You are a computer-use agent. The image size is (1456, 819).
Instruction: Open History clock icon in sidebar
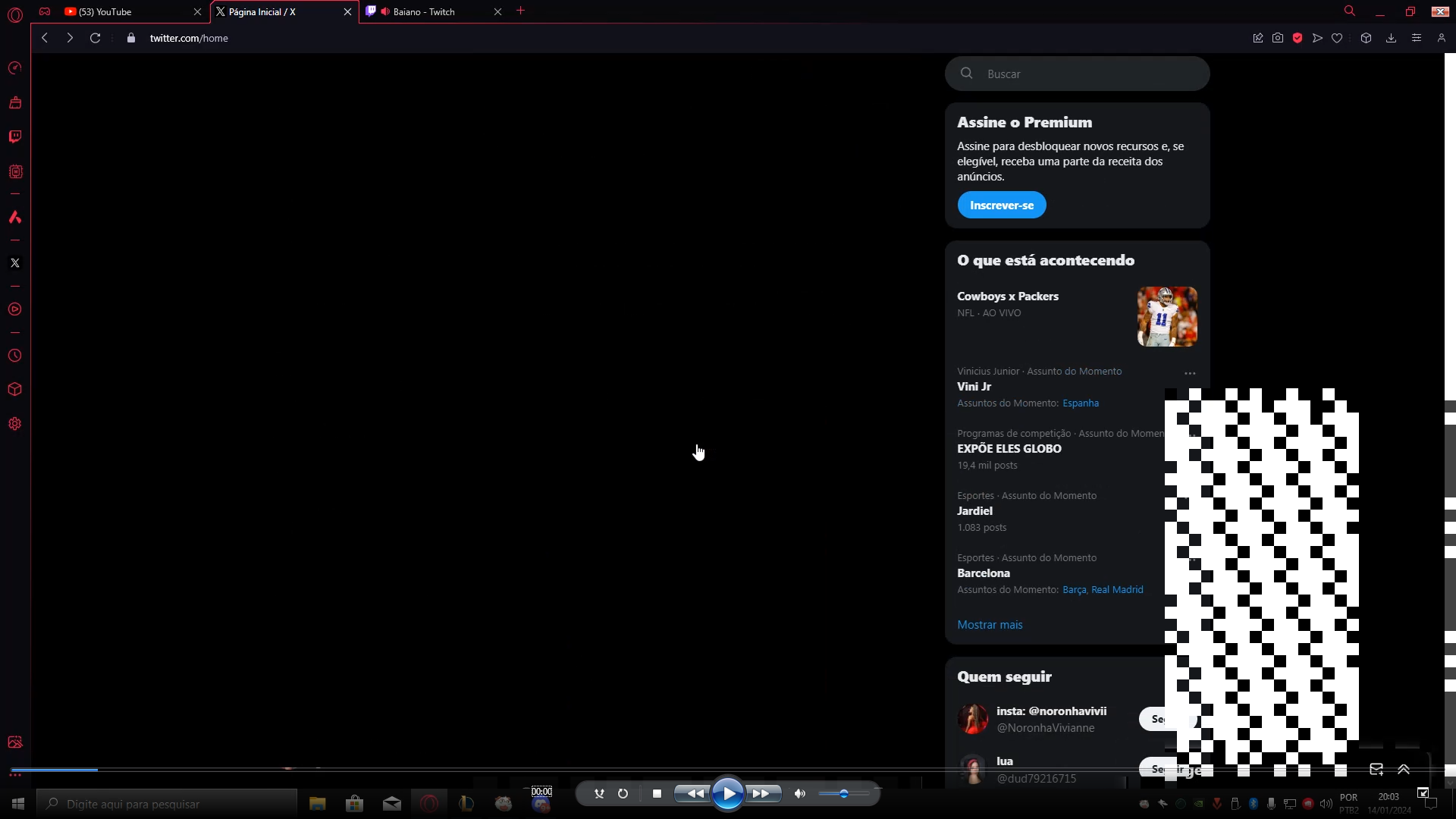pyautogui.click(x=14, y=356)
